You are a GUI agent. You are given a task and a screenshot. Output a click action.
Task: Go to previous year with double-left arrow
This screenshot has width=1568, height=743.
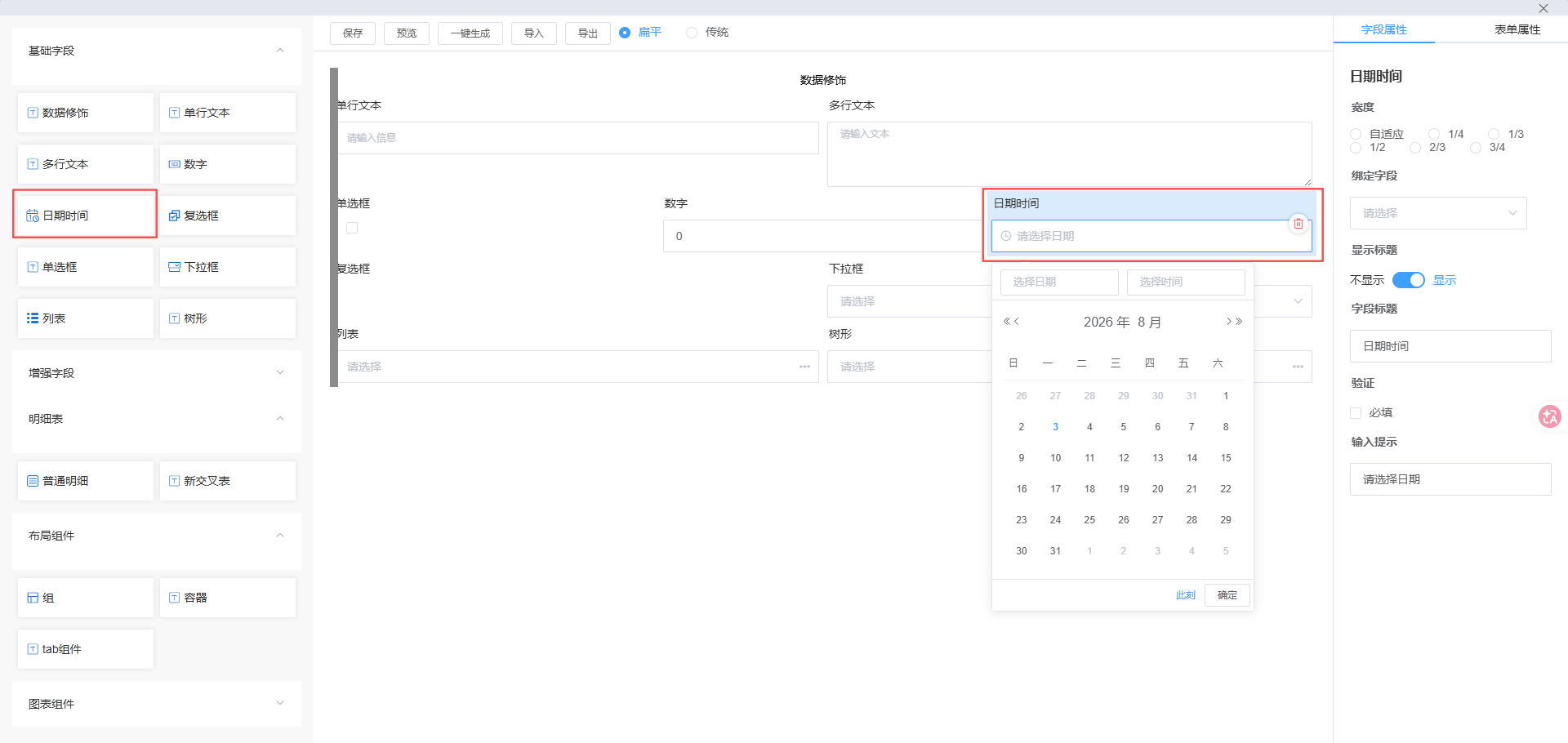pos(1007,322)
